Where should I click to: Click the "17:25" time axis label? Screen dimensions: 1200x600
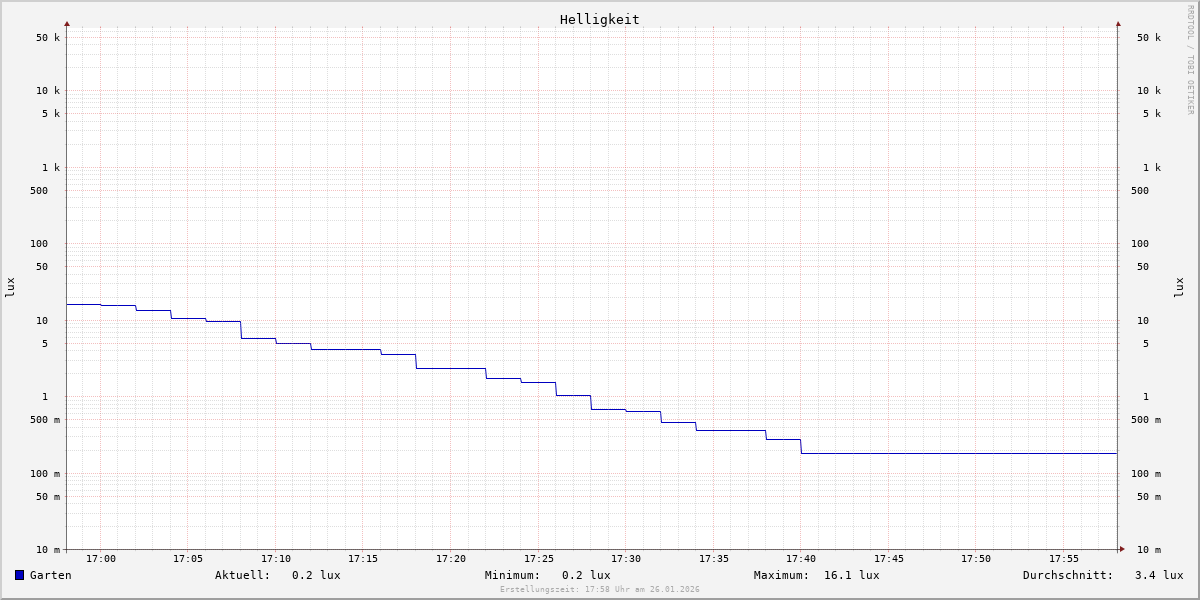point(539,558)
